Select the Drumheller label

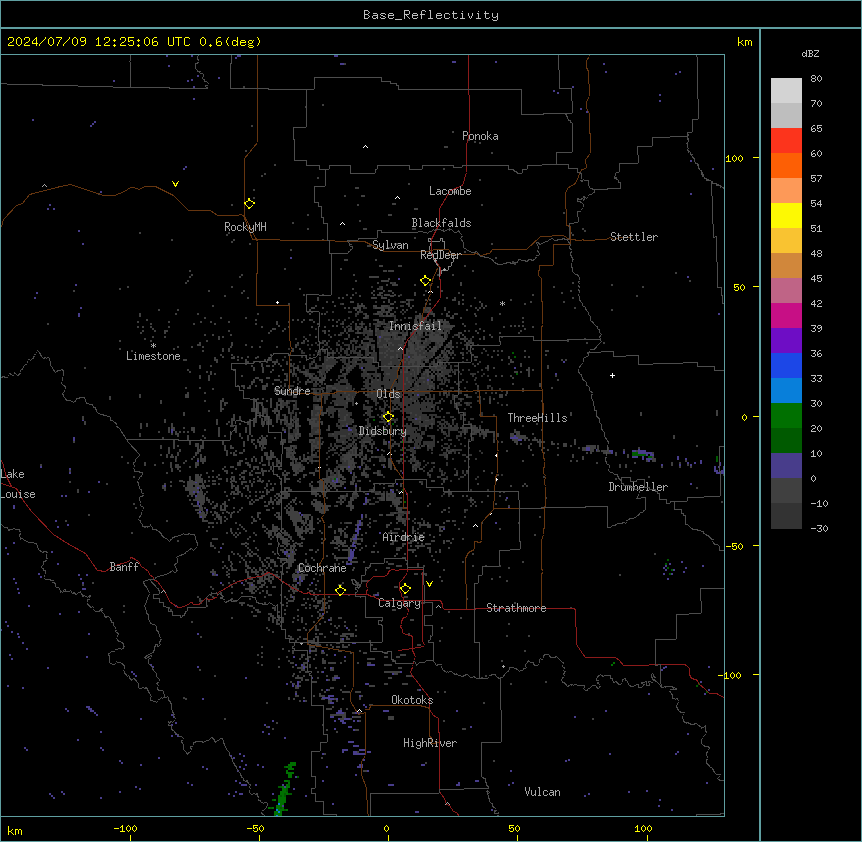click(x=638, y=487)
